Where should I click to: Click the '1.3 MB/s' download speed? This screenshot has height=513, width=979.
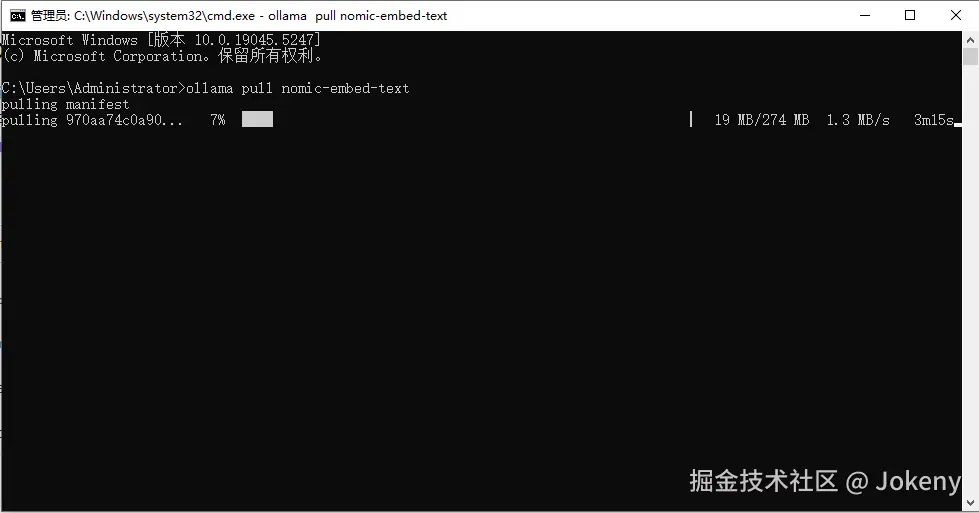click(x=858, y=120)
